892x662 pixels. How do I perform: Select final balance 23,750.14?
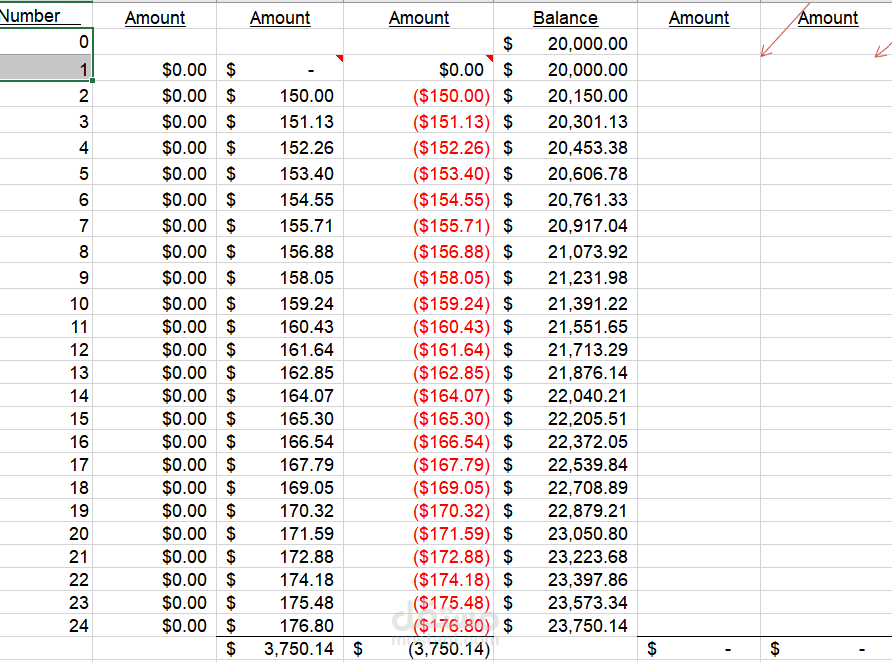pos(565,626)
